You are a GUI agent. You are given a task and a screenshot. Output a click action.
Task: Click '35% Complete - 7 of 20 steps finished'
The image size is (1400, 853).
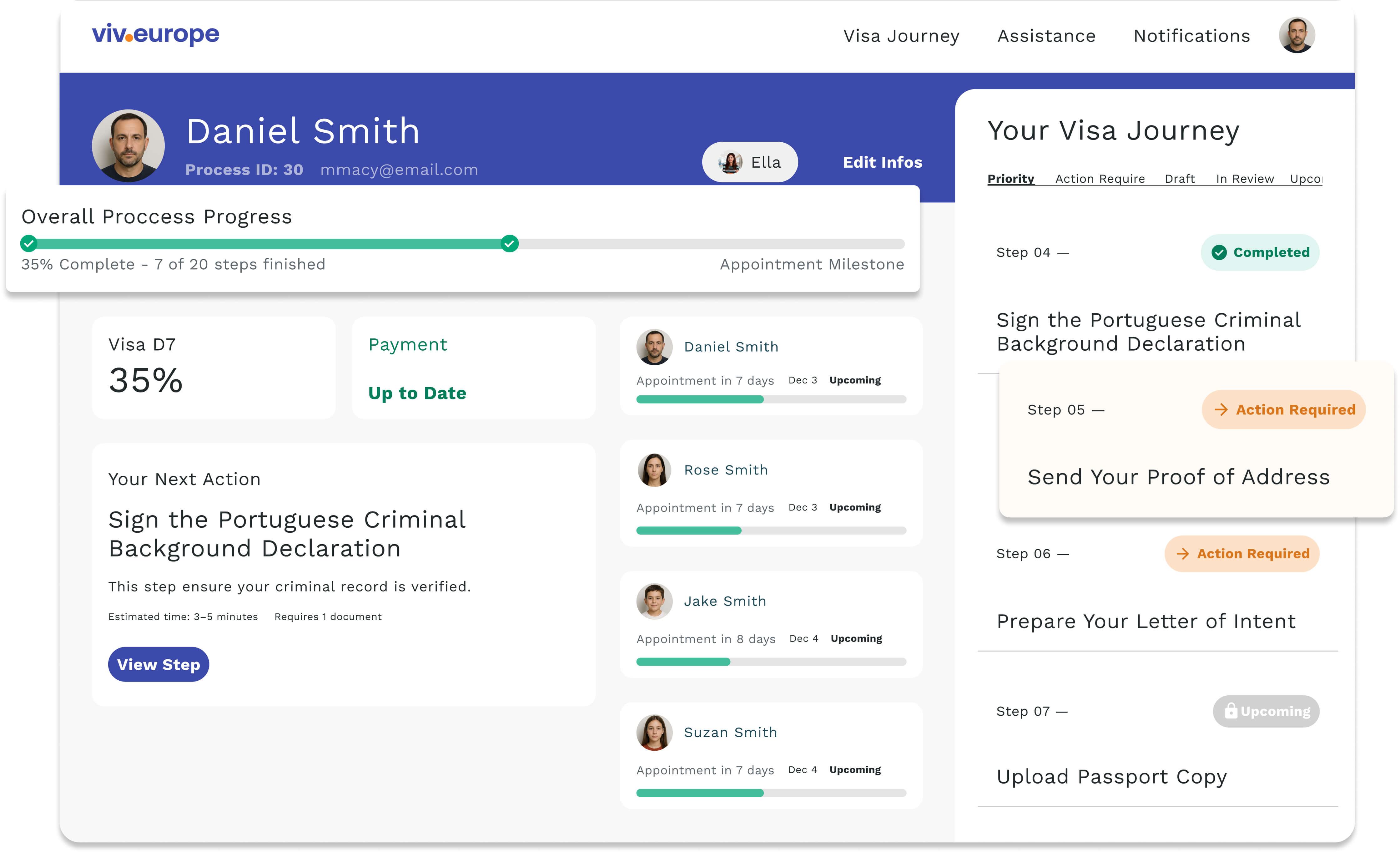[173, 264]
